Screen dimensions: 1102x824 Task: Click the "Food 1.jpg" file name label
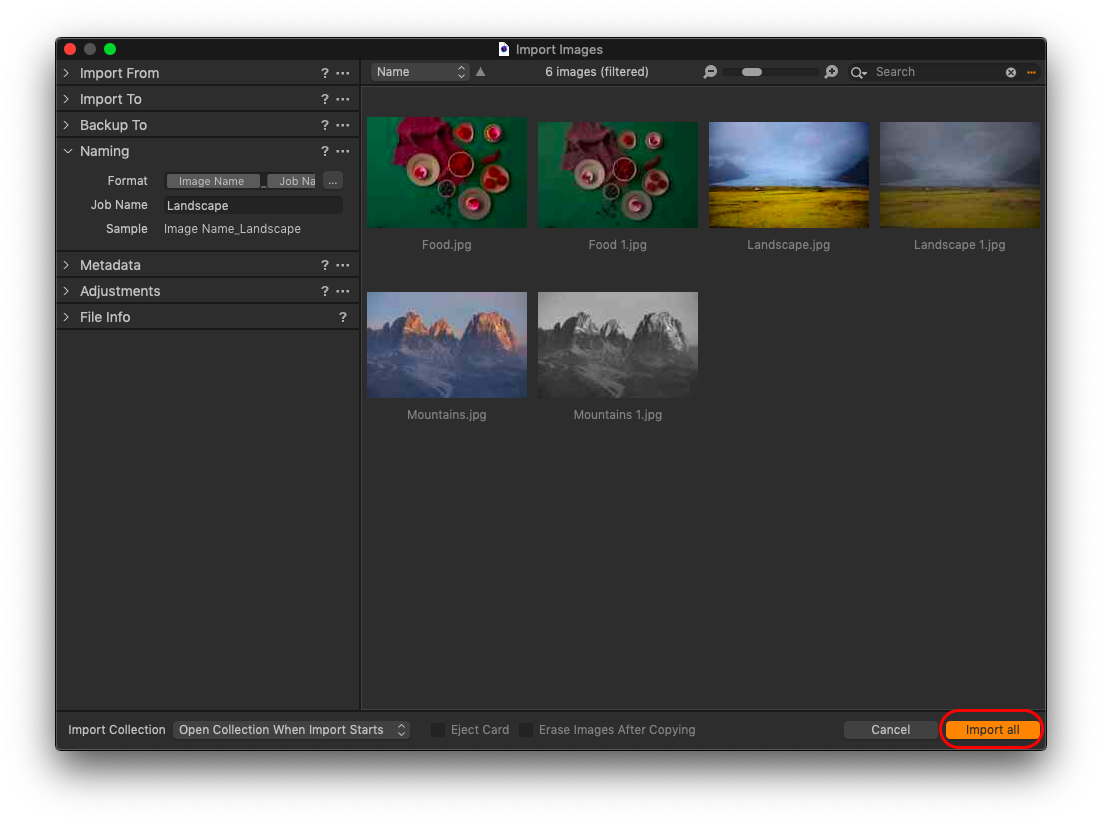[x=618, y=245]
